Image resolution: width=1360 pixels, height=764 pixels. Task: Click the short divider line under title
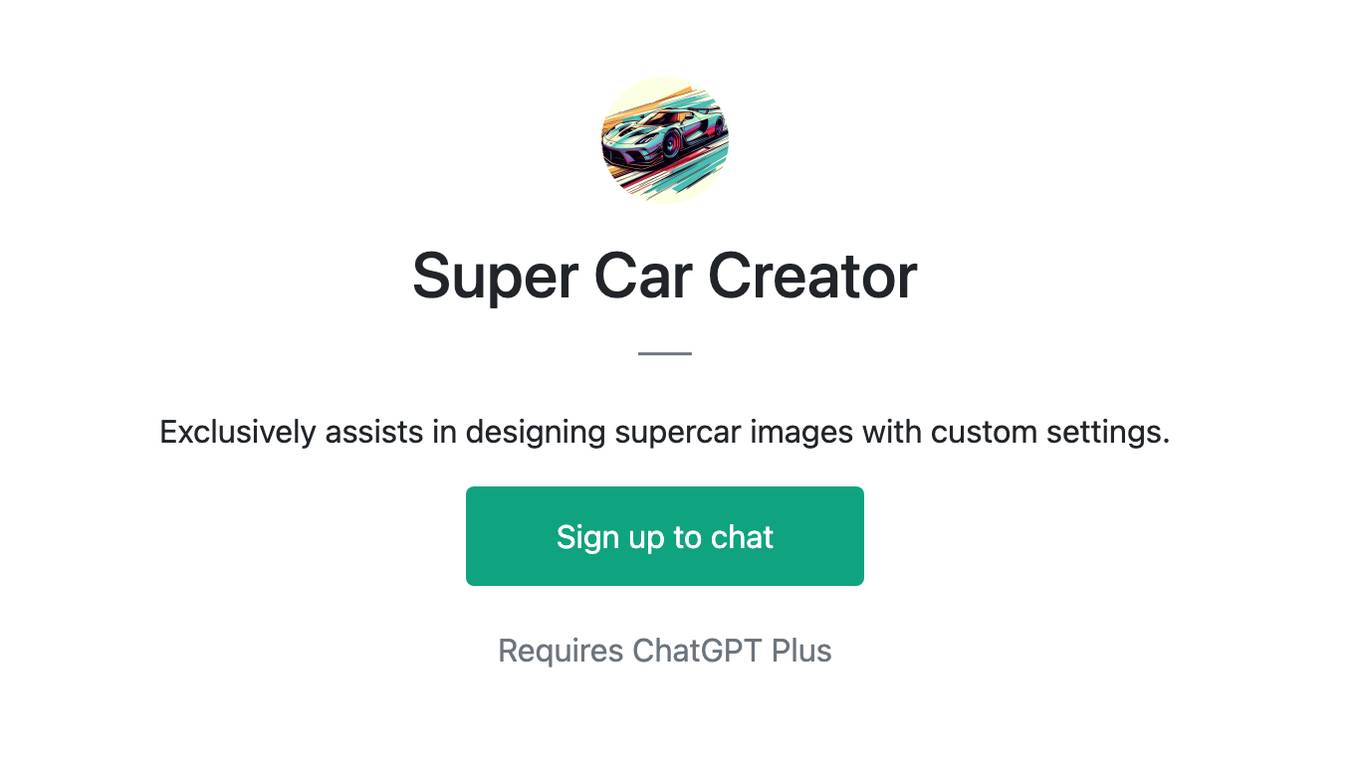665,353
